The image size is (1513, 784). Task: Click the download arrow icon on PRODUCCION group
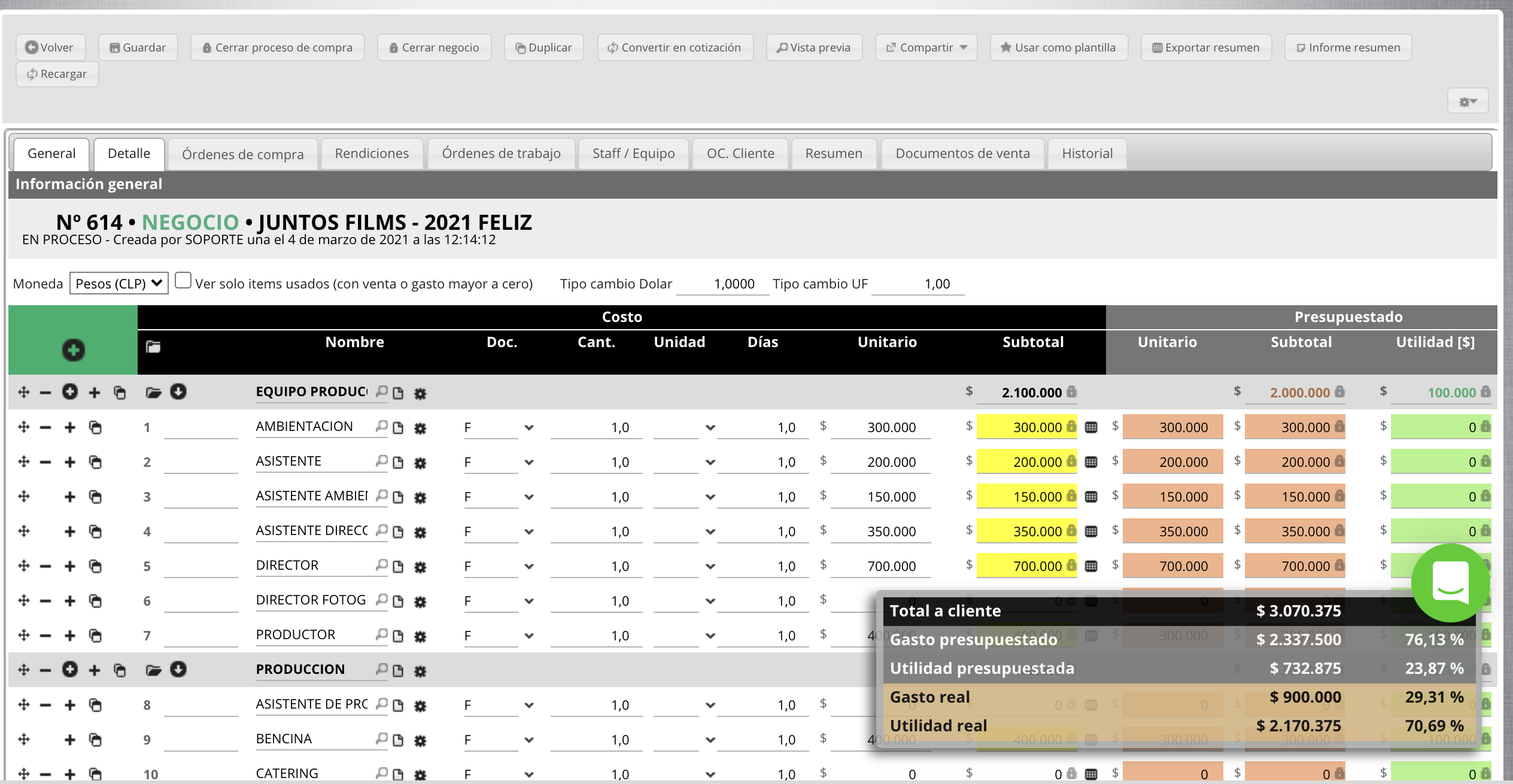click(177, 670)
